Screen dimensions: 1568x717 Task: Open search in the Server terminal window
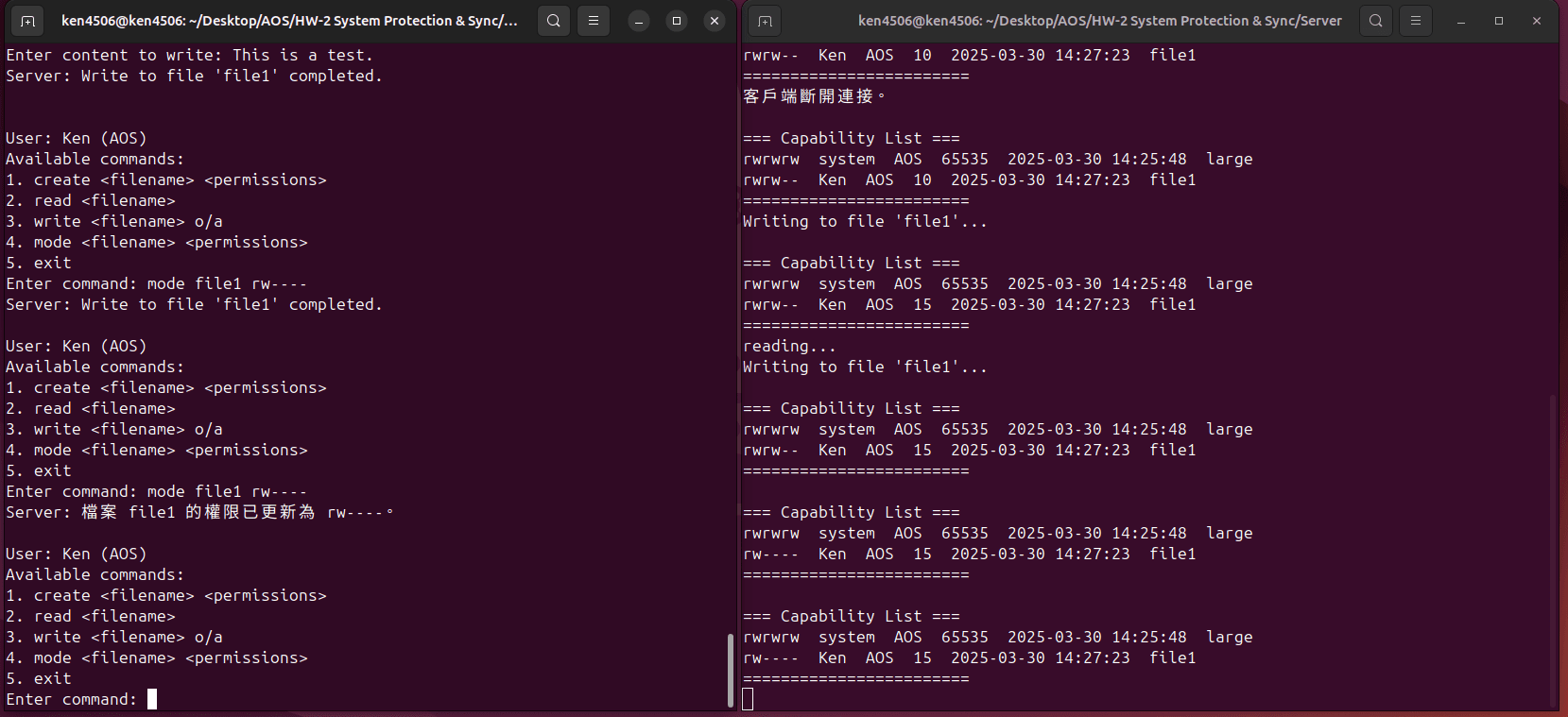pyautogui.click(x=1376, y=21)
